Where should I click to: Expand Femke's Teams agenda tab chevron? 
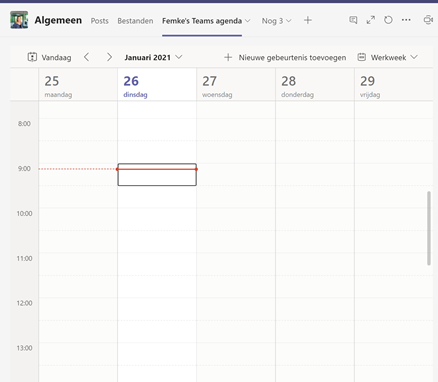248,21
